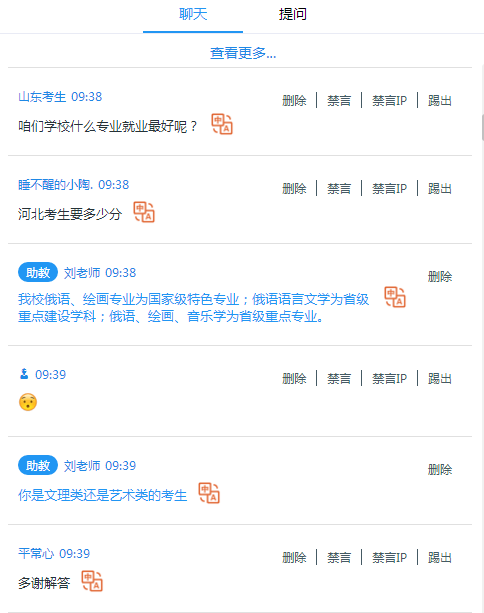Delete the 山东考生 message

point(294,100)
